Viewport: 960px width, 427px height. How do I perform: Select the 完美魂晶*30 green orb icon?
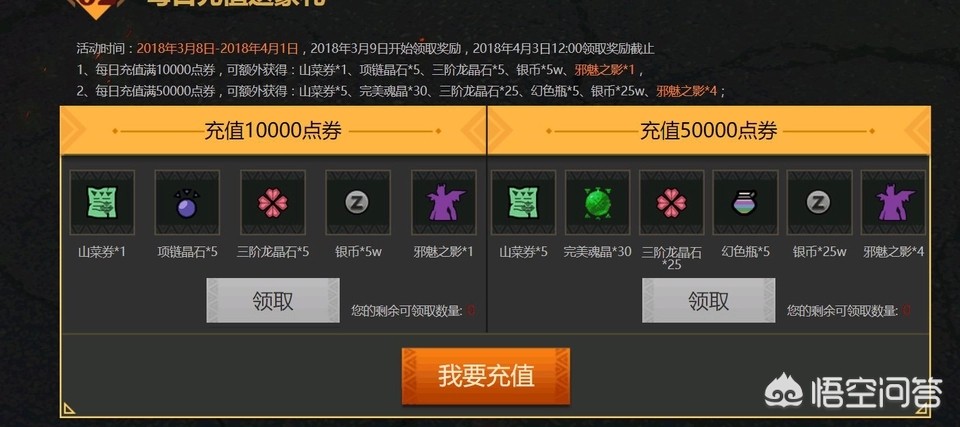pos(598,203)
